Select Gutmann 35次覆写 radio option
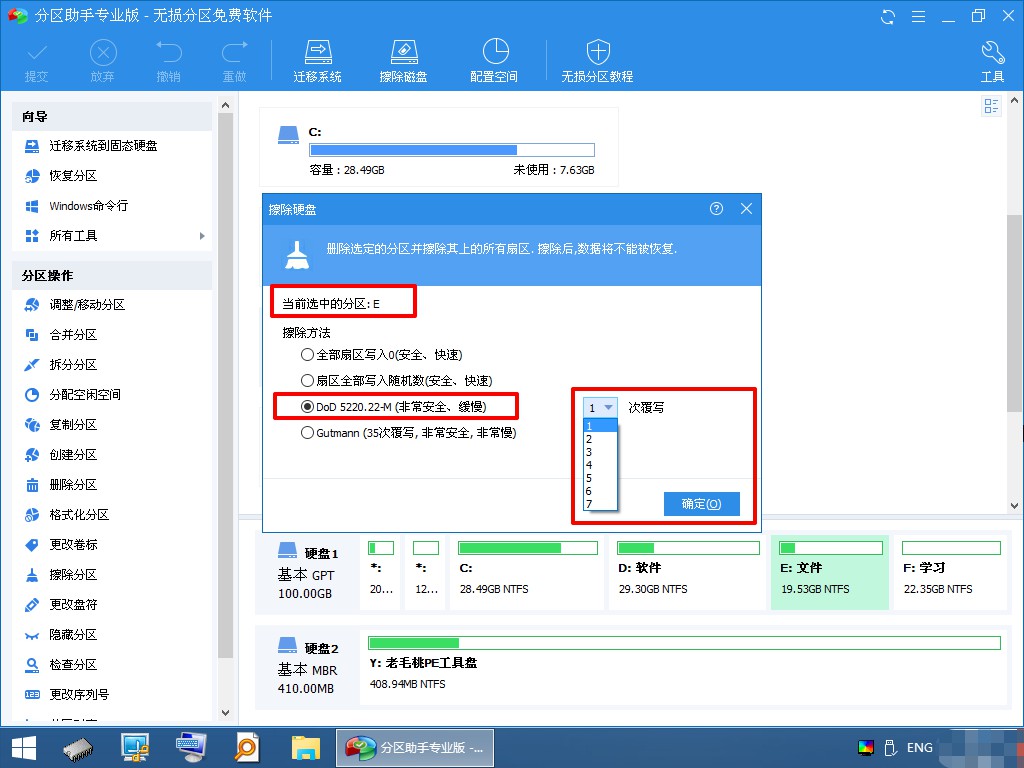This screenshot has height=768, width=1024. [x=307, y=433]
